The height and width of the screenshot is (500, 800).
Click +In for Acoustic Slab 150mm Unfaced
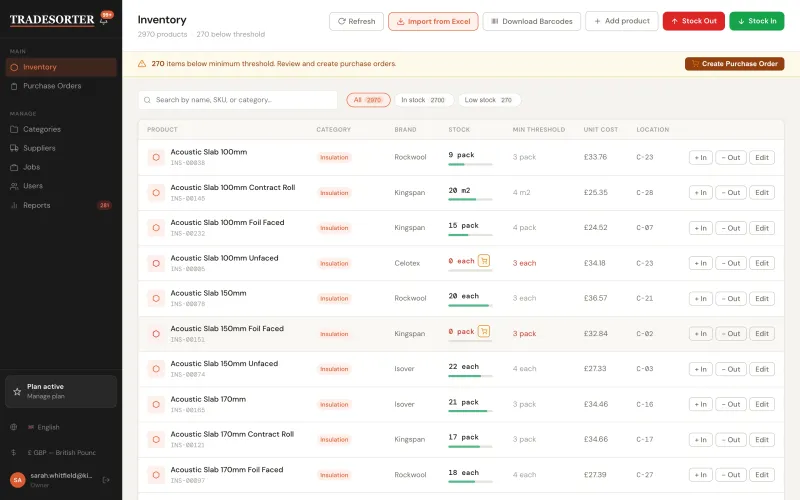pos(701,369)
